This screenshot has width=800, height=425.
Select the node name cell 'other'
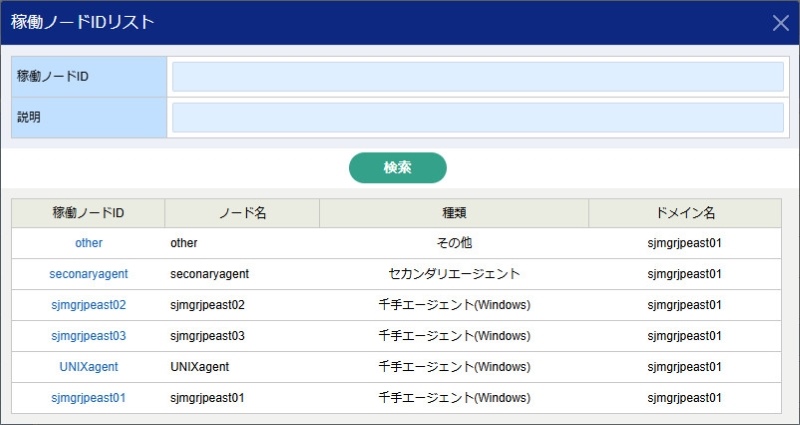coord(242,243)
